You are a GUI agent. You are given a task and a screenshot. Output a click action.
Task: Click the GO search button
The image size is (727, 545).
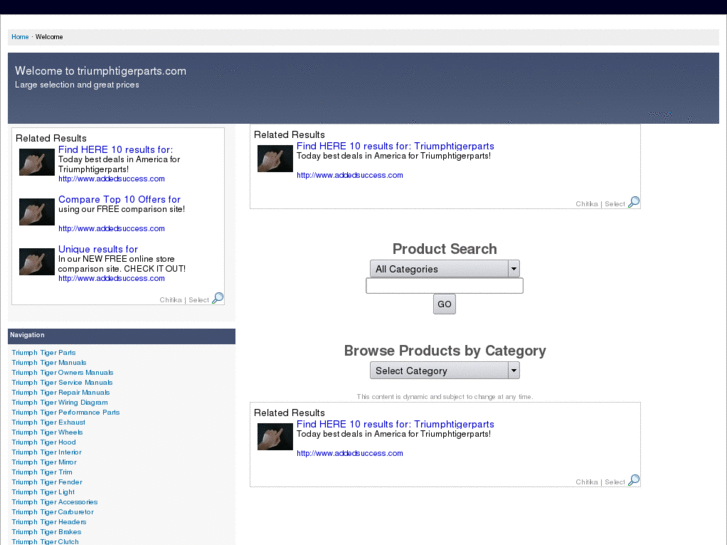pyautogui.click(x=444, y=304)
